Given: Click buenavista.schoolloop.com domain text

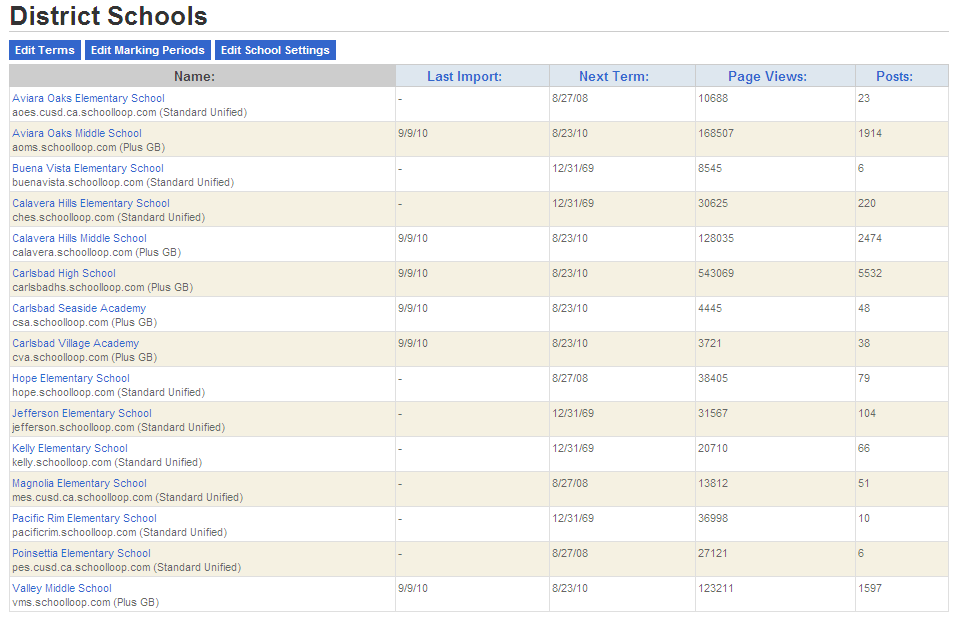Looking at the screenshot, I should 78,183.
